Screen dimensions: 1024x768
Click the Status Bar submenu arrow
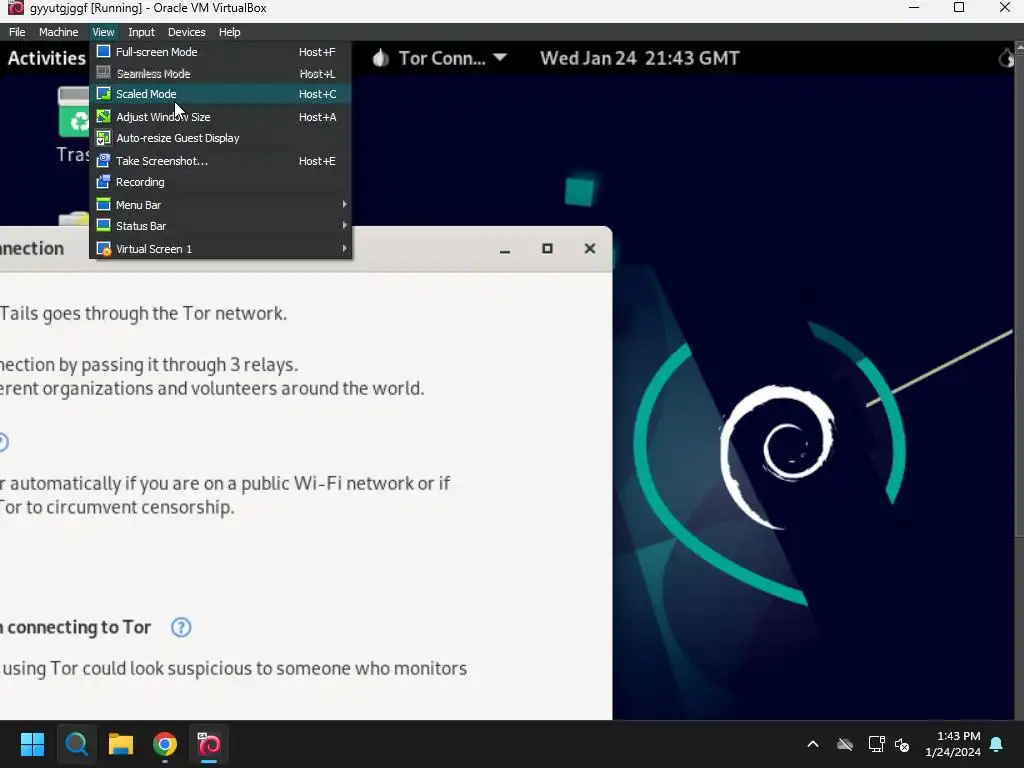point(344,225)
